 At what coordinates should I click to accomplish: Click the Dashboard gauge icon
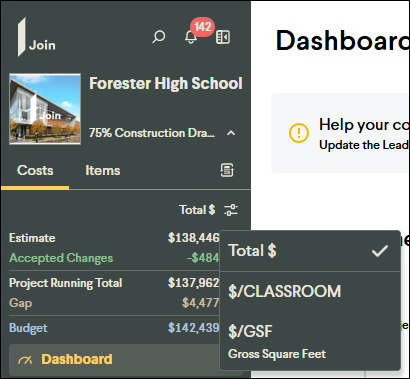coord(25,360)
